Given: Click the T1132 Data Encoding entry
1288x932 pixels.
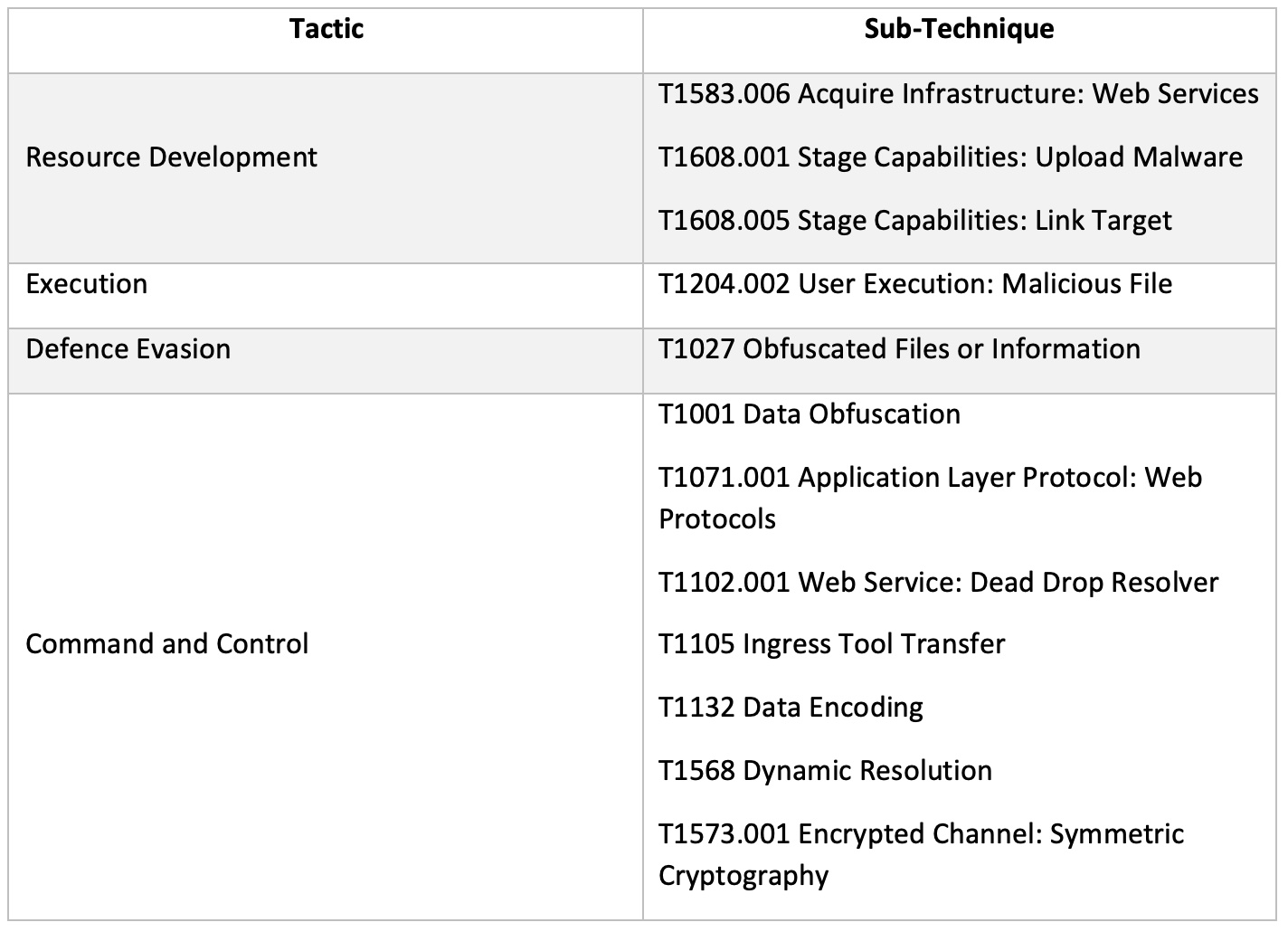Looking at the screenshot, I should point(791,708).
